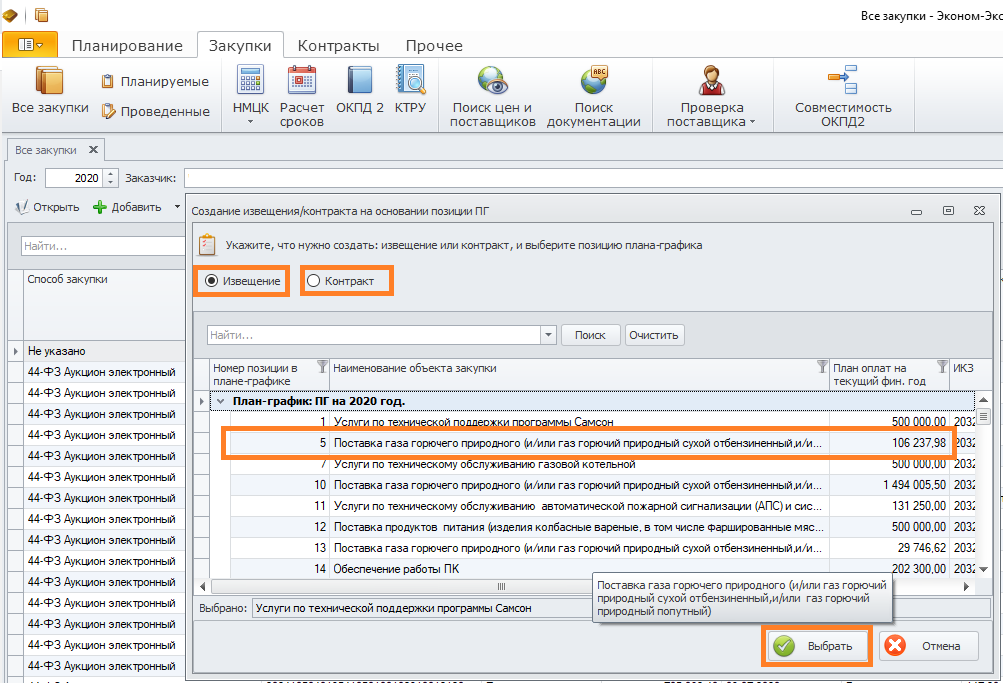Click the horizontal scrollbar thumb in dialog grid
The width and height of the screenshot is (1003, 683).
tap(501, 586)
